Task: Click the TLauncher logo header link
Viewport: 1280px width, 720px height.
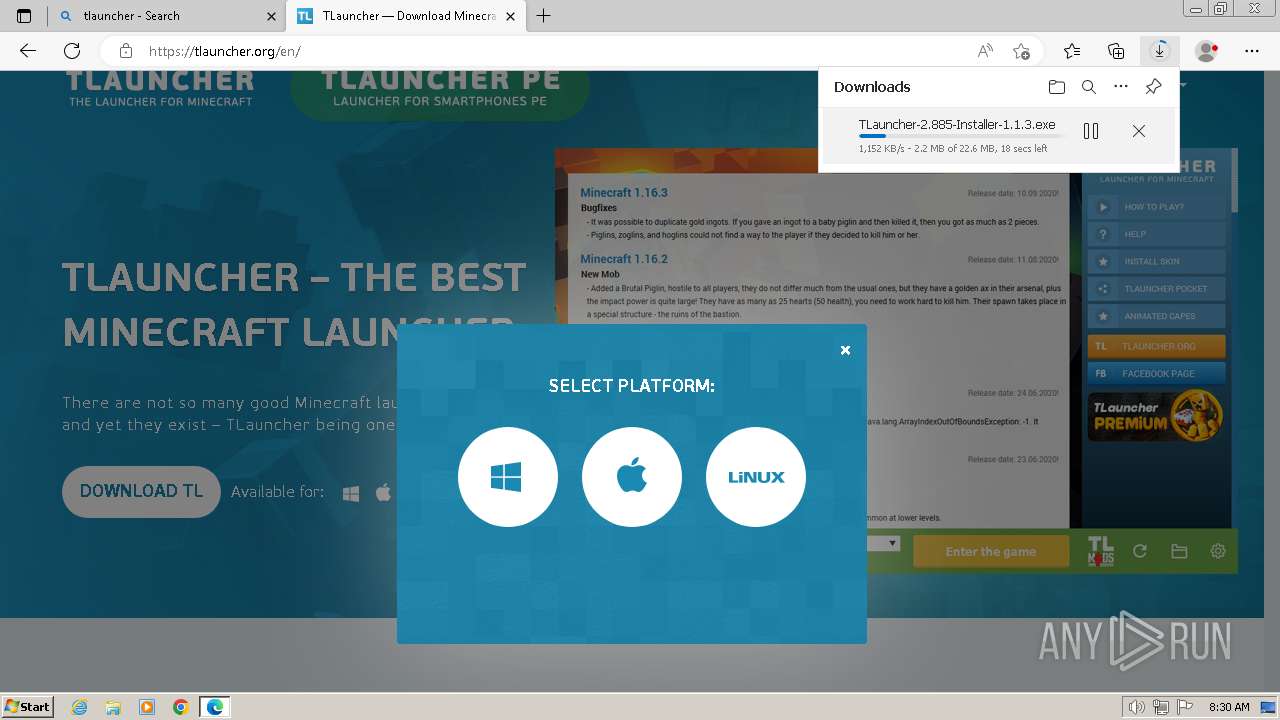Action: 160,88
